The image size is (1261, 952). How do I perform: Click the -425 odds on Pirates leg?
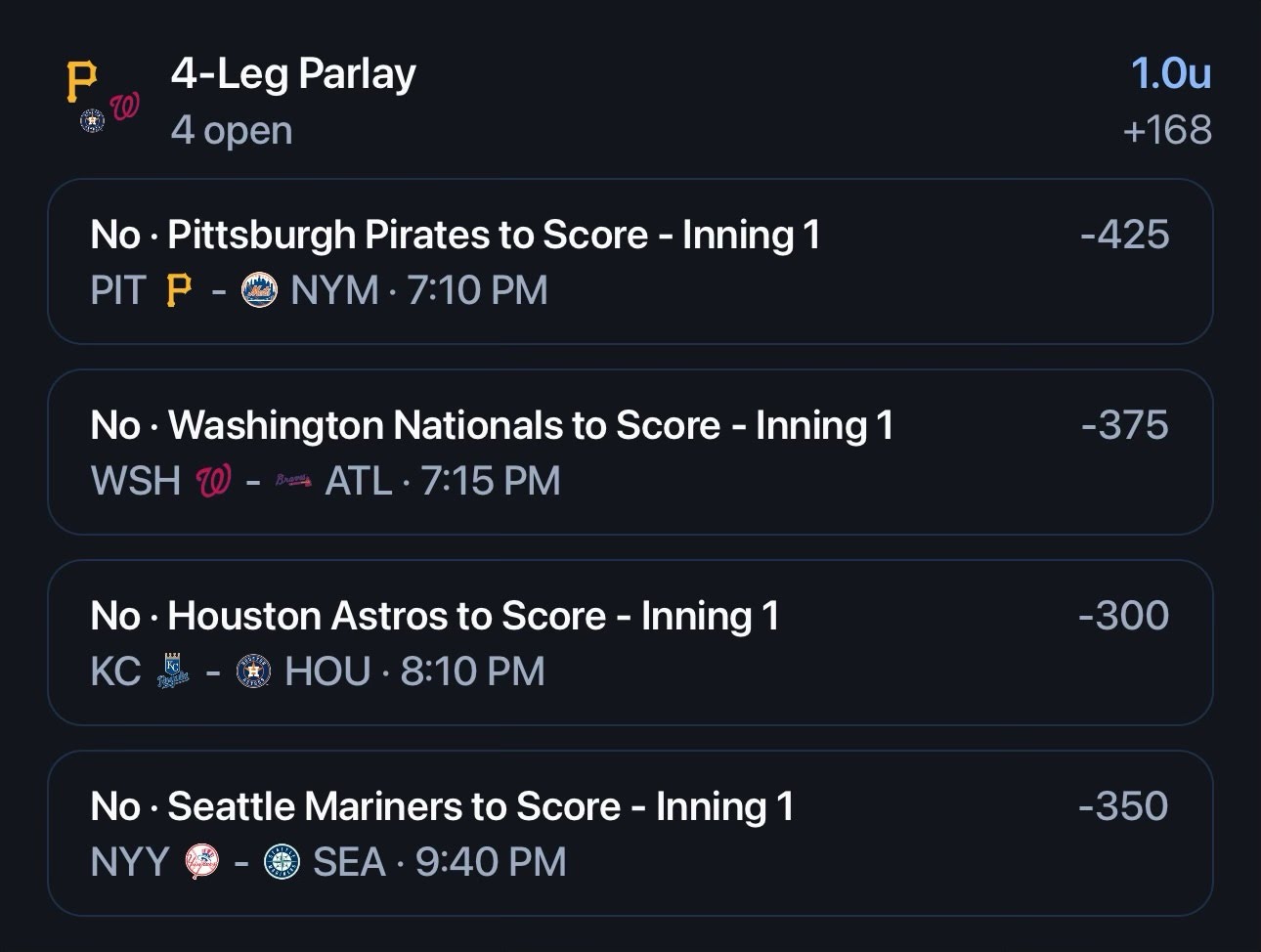pos(1124,236)
